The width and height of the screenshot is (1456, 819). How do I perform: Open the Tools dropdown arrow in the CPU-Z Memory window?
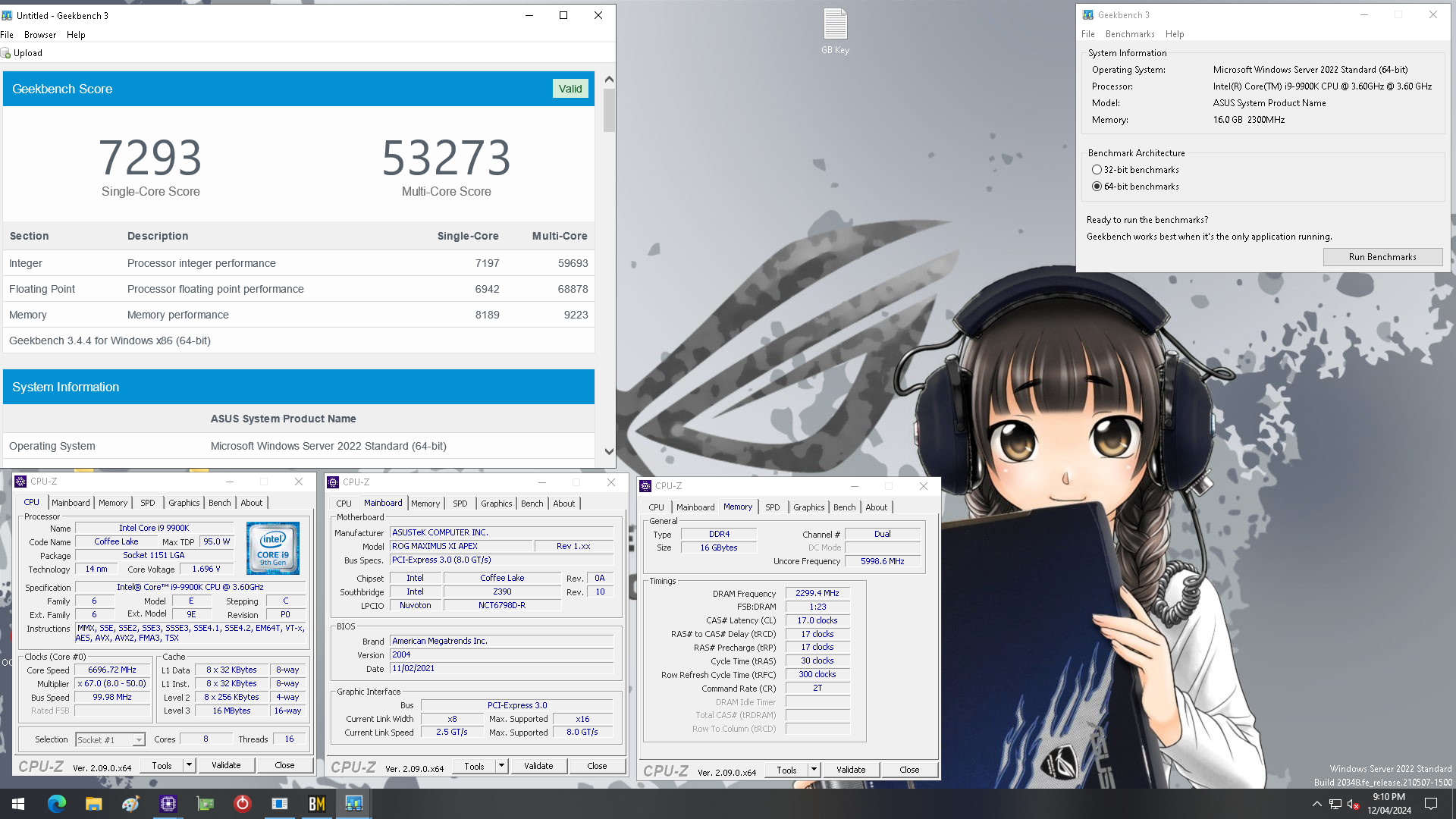(x=814, y=770)
